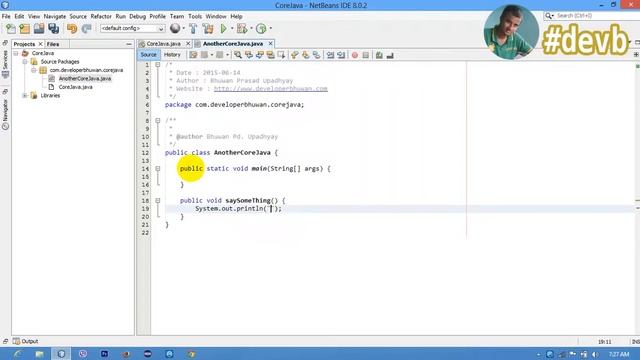Click the Build Project hammer icon

pos(193,28)
